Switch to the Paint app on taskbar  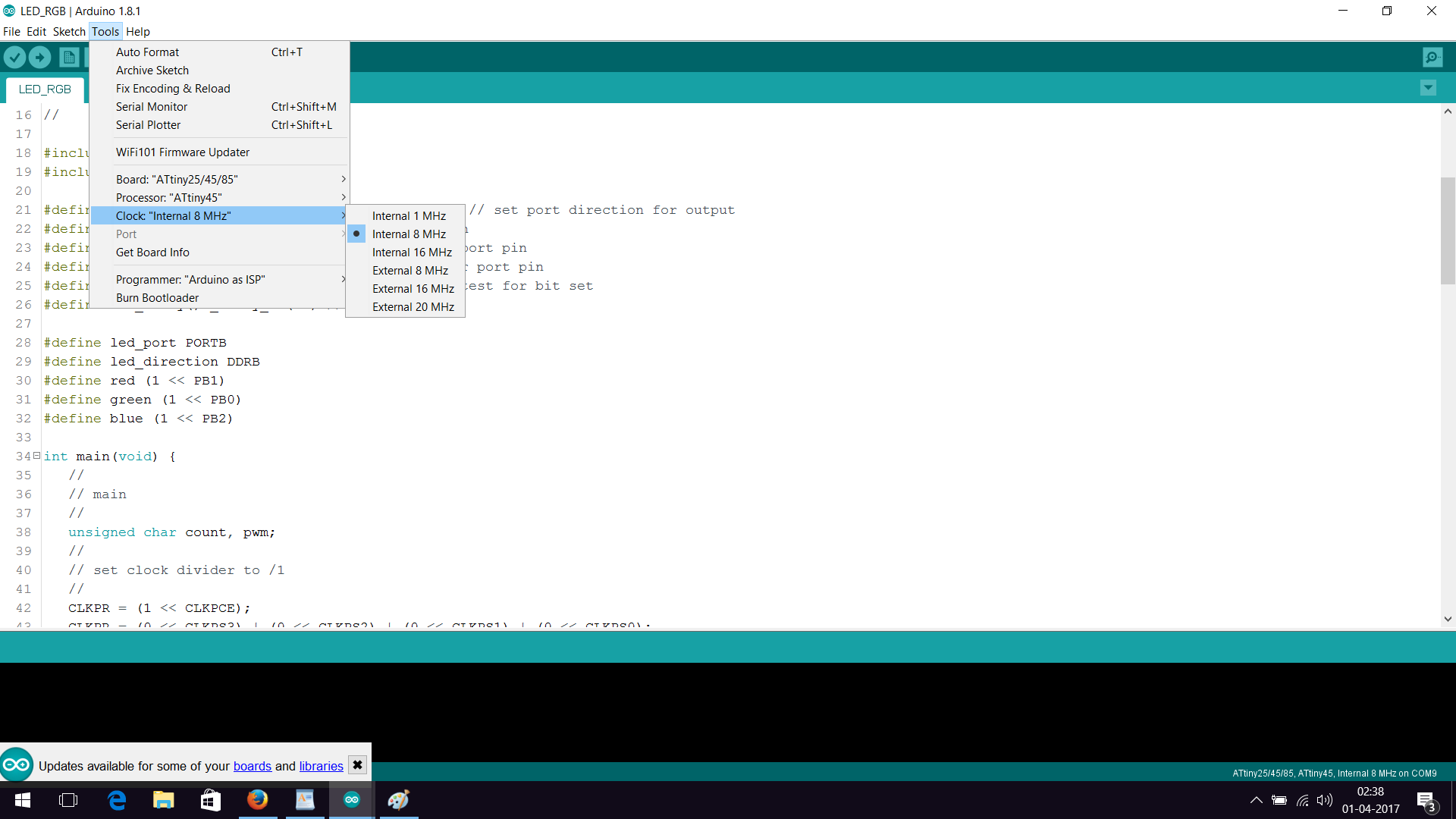399,800
